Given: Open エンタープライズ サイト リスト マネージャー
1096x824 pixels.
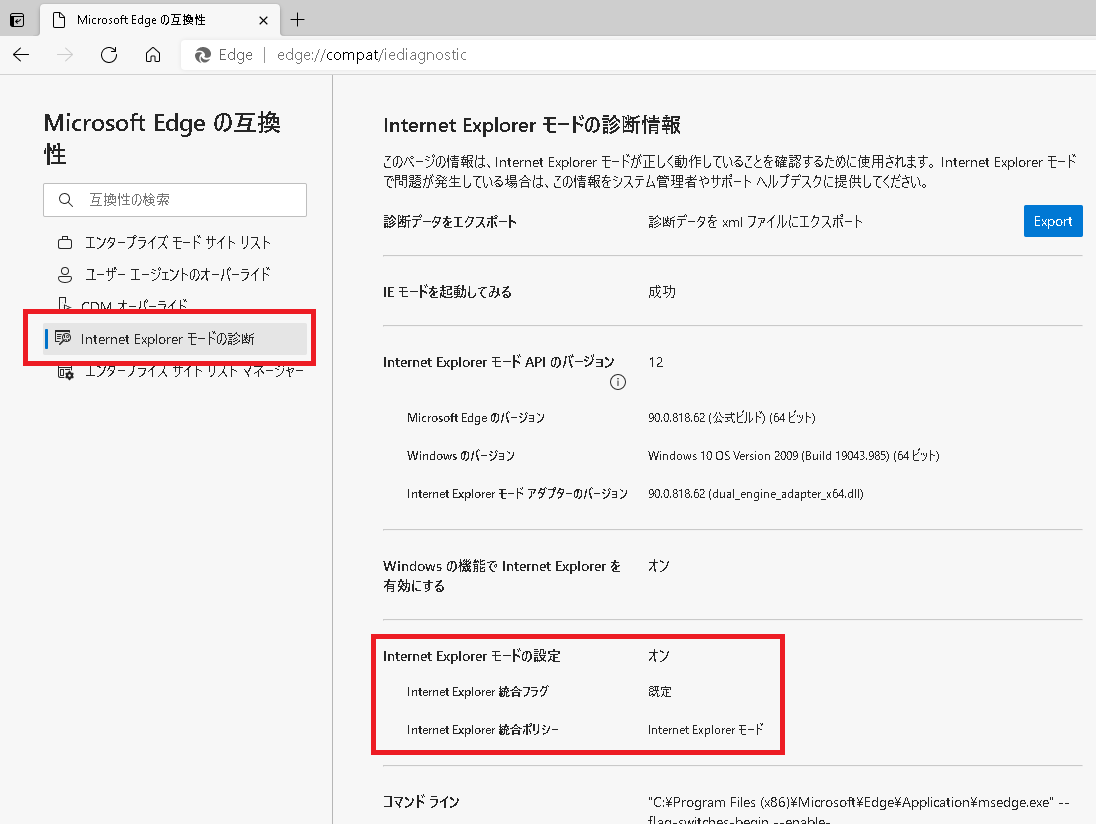Looking at the screenshot, I should (194, 371).
